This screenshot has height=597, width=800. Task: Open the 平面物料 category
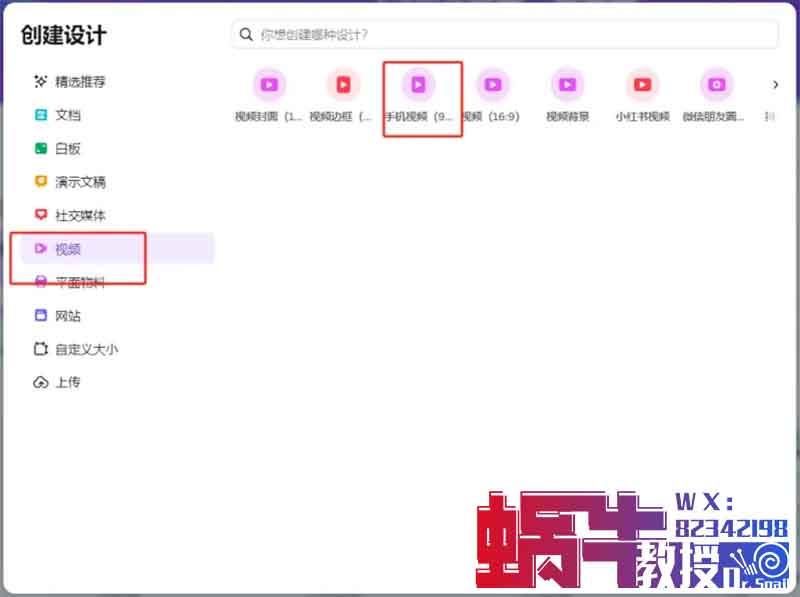click(x=80, y=282)
